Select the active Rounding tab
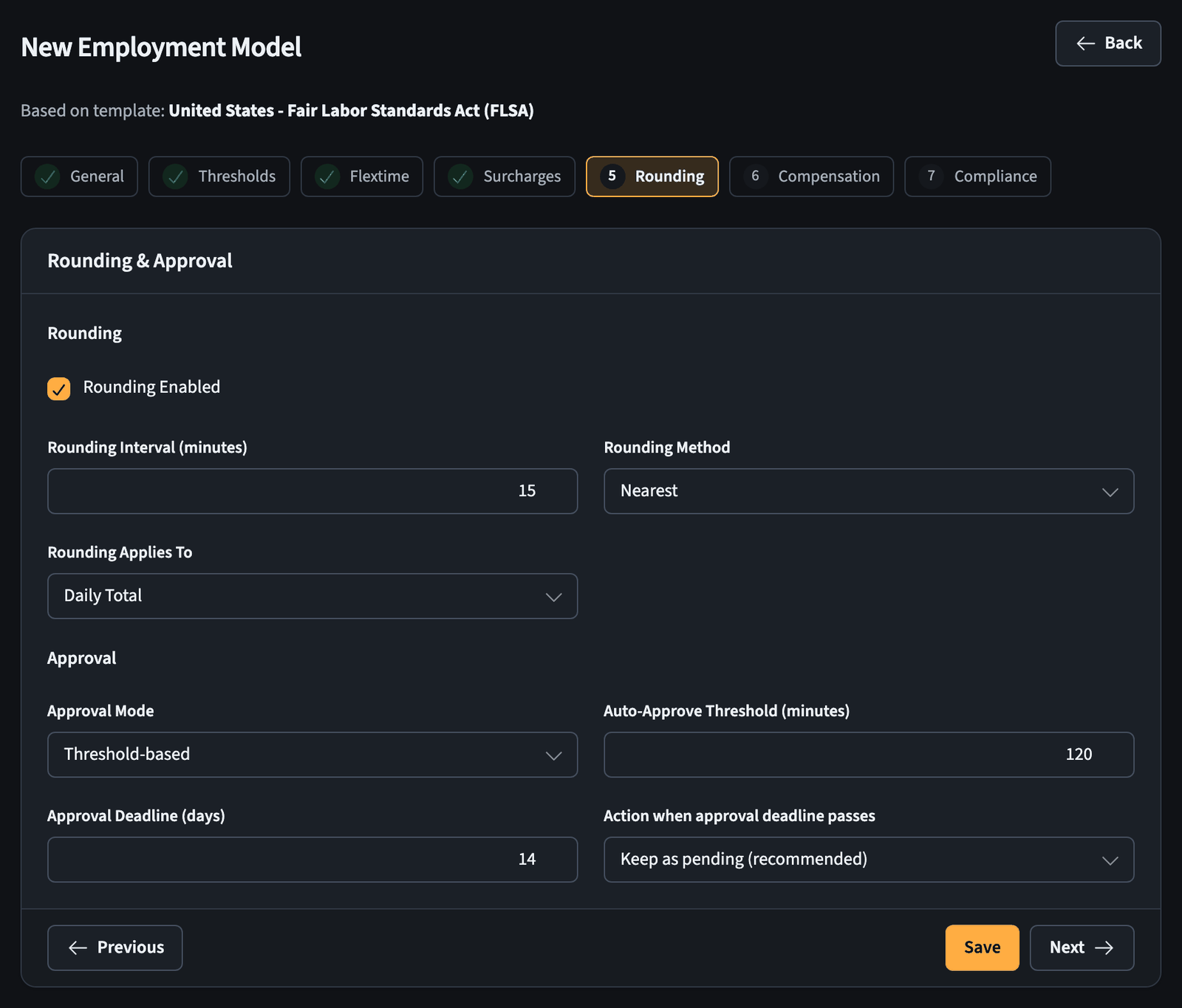Image resolution: width=1182 pixels, height=1008 pixels. tap(652, 176)
